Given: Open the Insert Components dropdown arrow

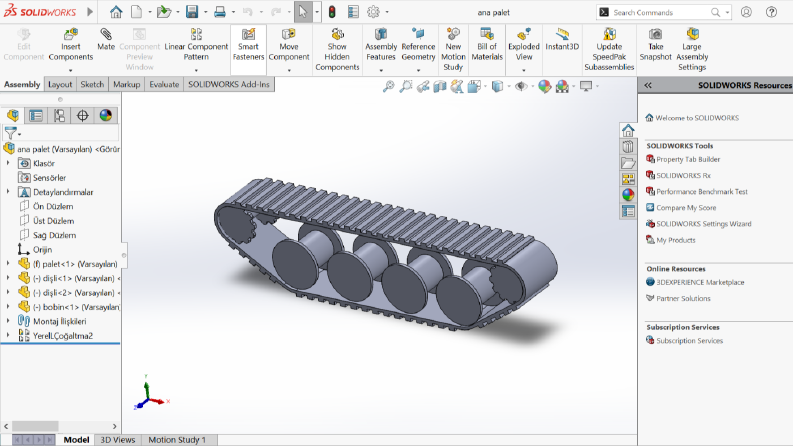Looking at the screenshot, I should pyautogui.click(x=71, y=70).
